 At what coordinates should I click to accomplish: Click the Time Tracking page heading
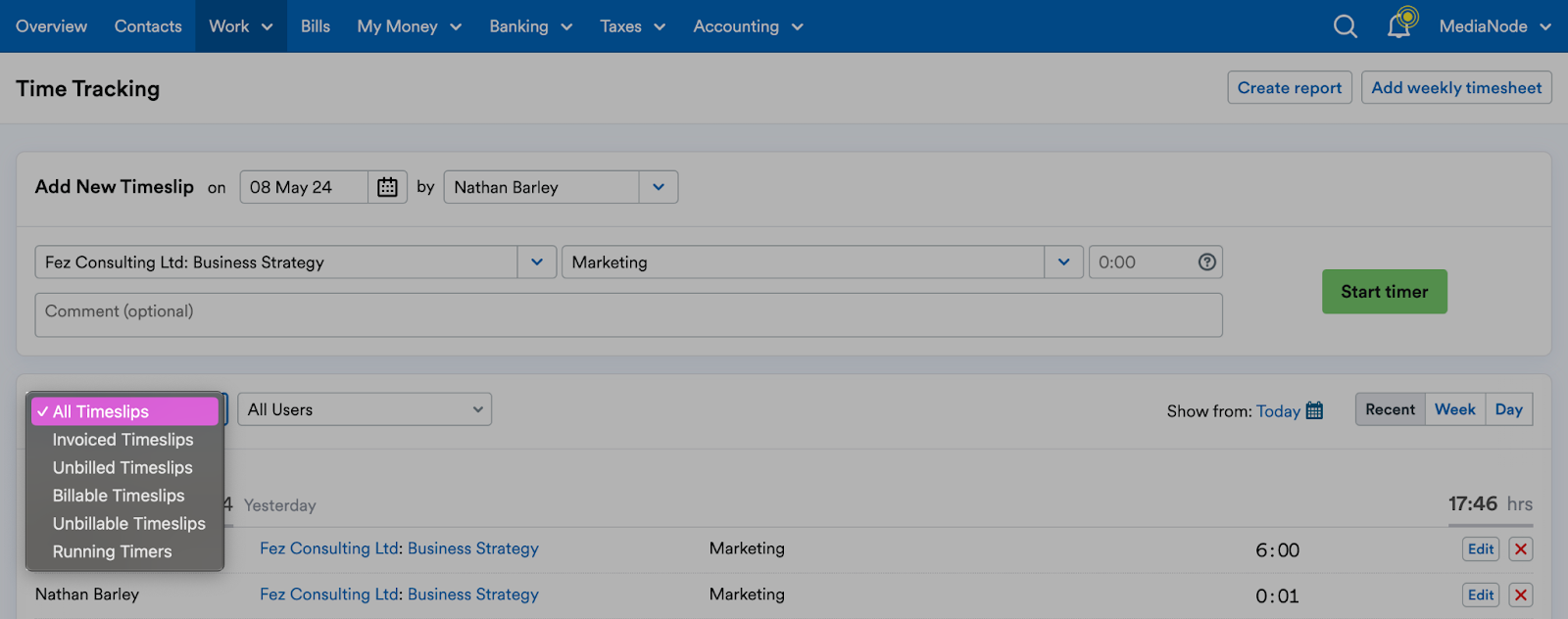(x=87, y=88)
